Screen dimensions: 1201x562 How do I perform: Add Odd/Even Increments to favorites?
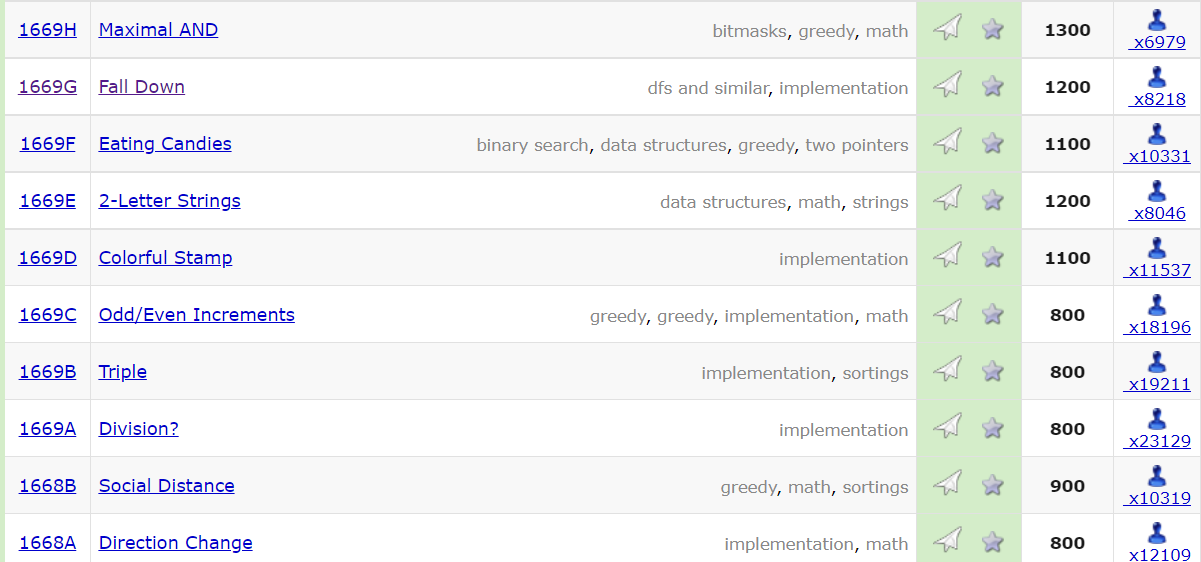click(x=992, y=314)
